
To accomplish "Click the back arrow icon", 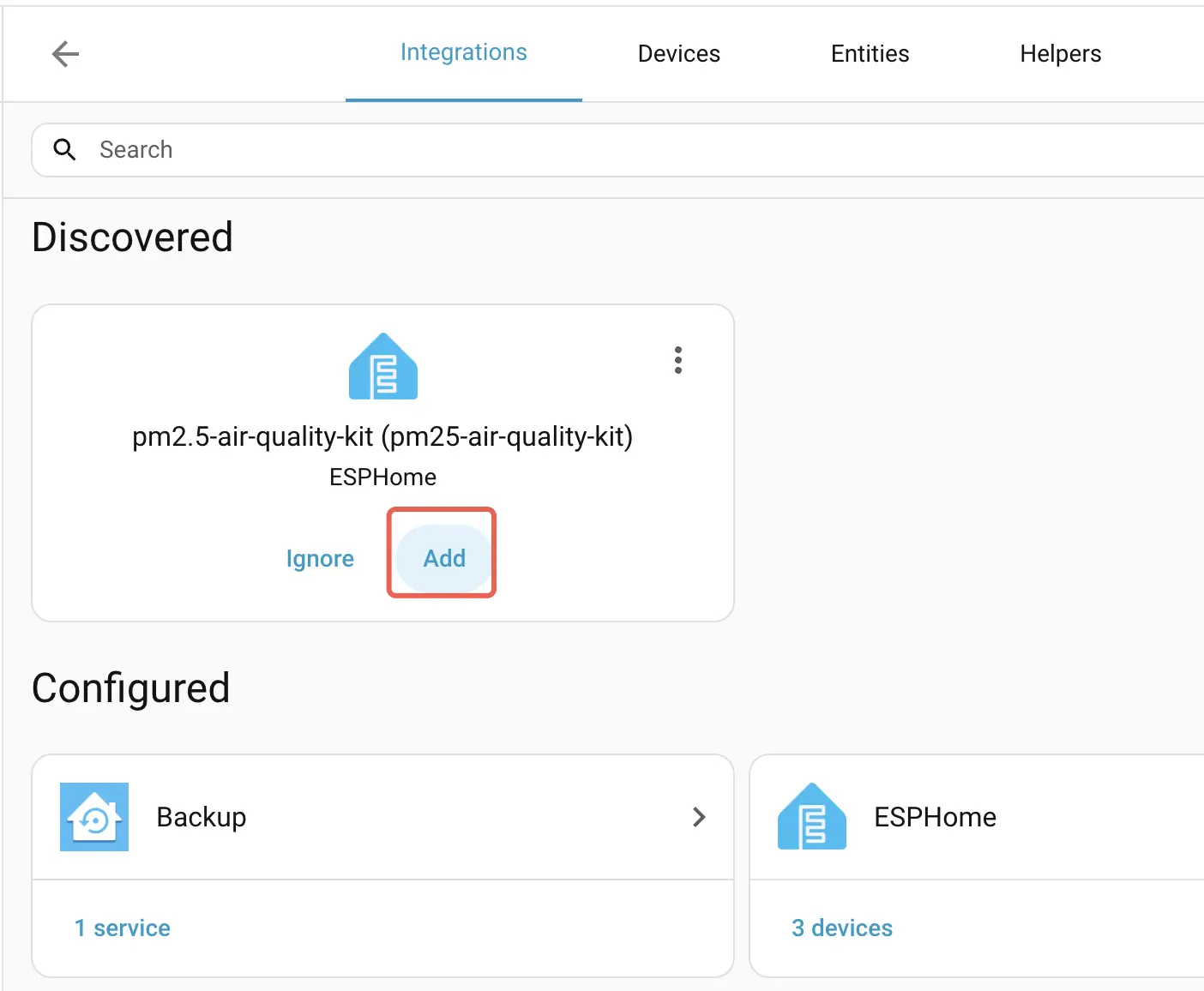I will [65, 54].
